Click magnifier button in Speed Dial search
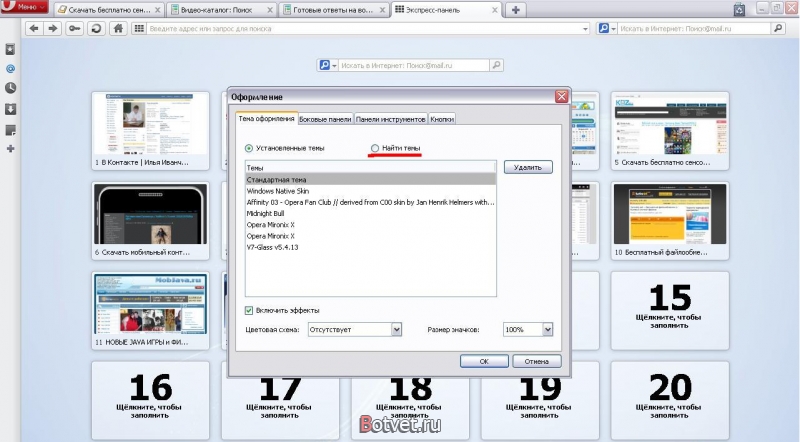The width and height of the screenshot is (800, 442). click(496, 65)
